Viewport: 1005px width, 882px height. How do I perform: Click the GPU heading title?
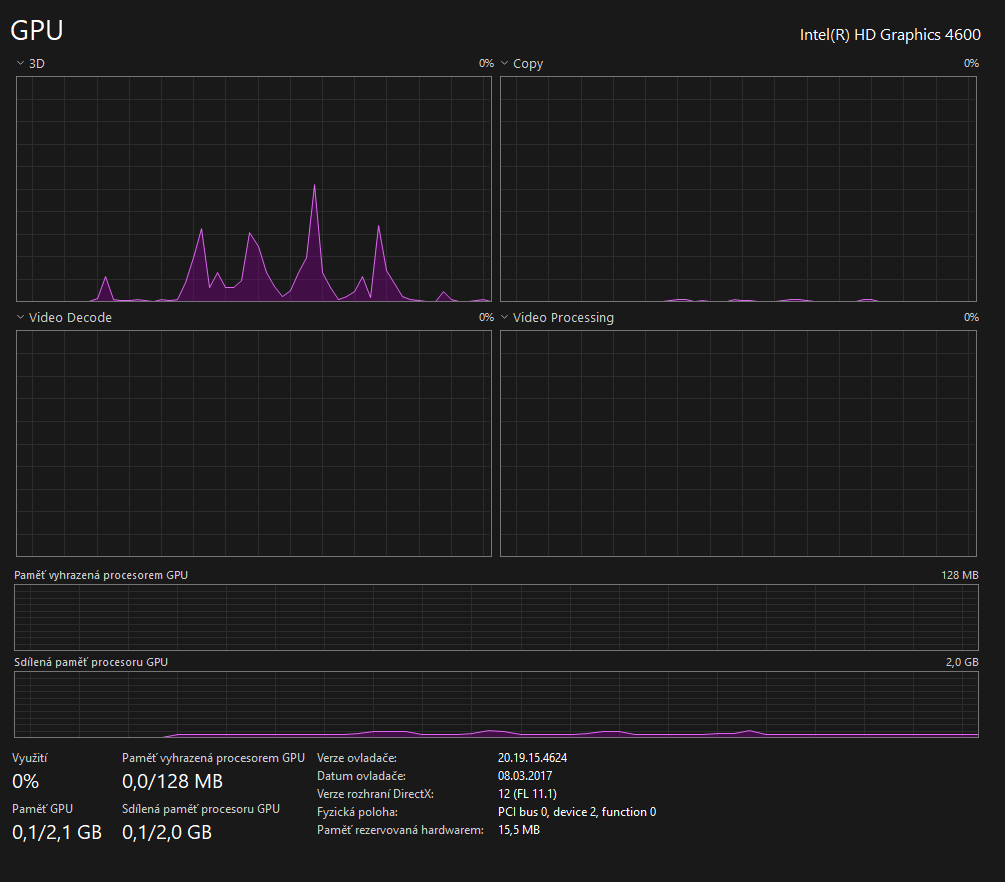pyautogui.click(x=37, y=31)
